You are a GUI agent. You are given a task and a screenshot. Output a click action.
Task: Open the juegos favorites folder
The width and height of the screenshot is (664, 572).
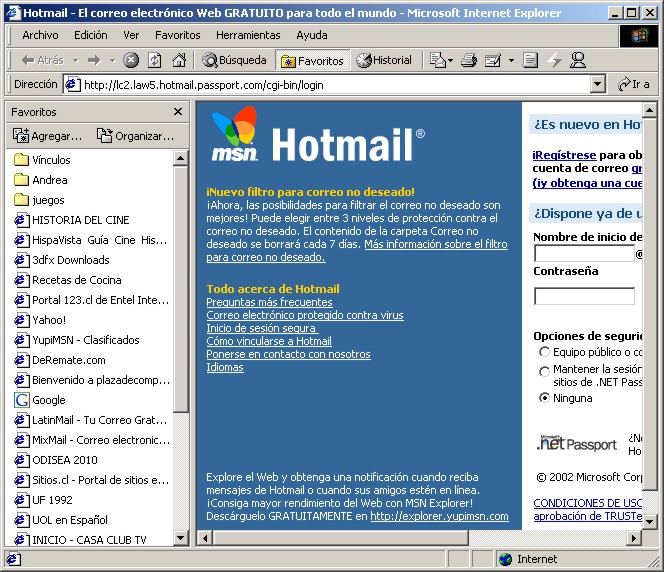tap(39, 200)
